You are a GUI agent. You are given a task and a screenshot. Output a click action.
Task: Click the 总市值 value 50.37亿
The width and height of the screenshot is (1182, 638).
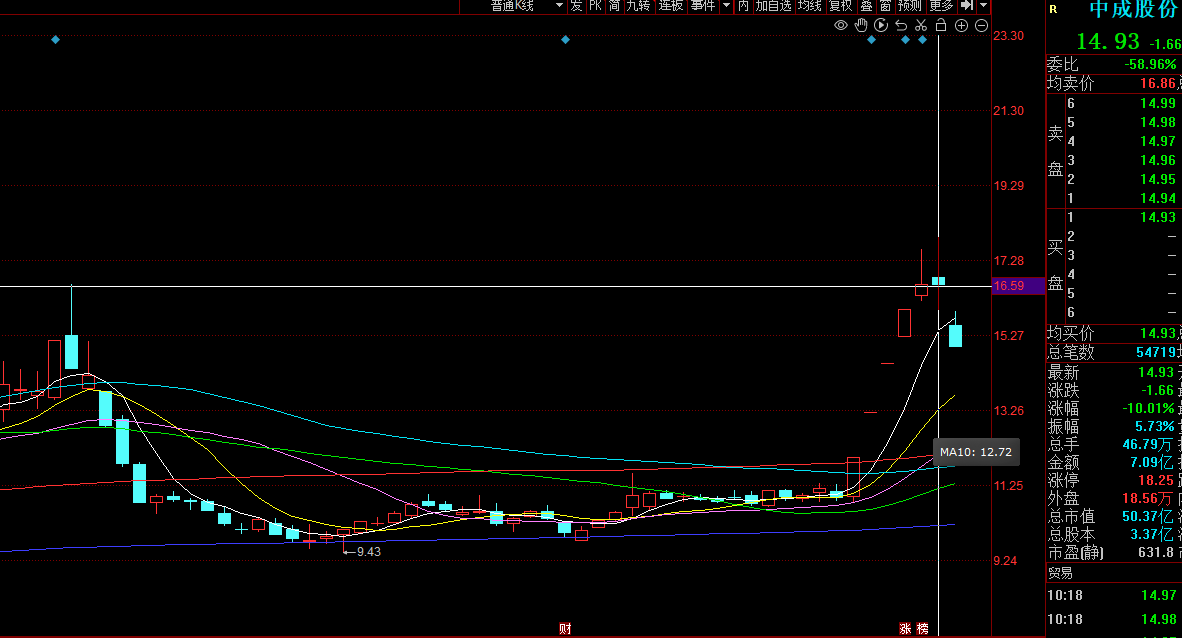[1147, 517]
